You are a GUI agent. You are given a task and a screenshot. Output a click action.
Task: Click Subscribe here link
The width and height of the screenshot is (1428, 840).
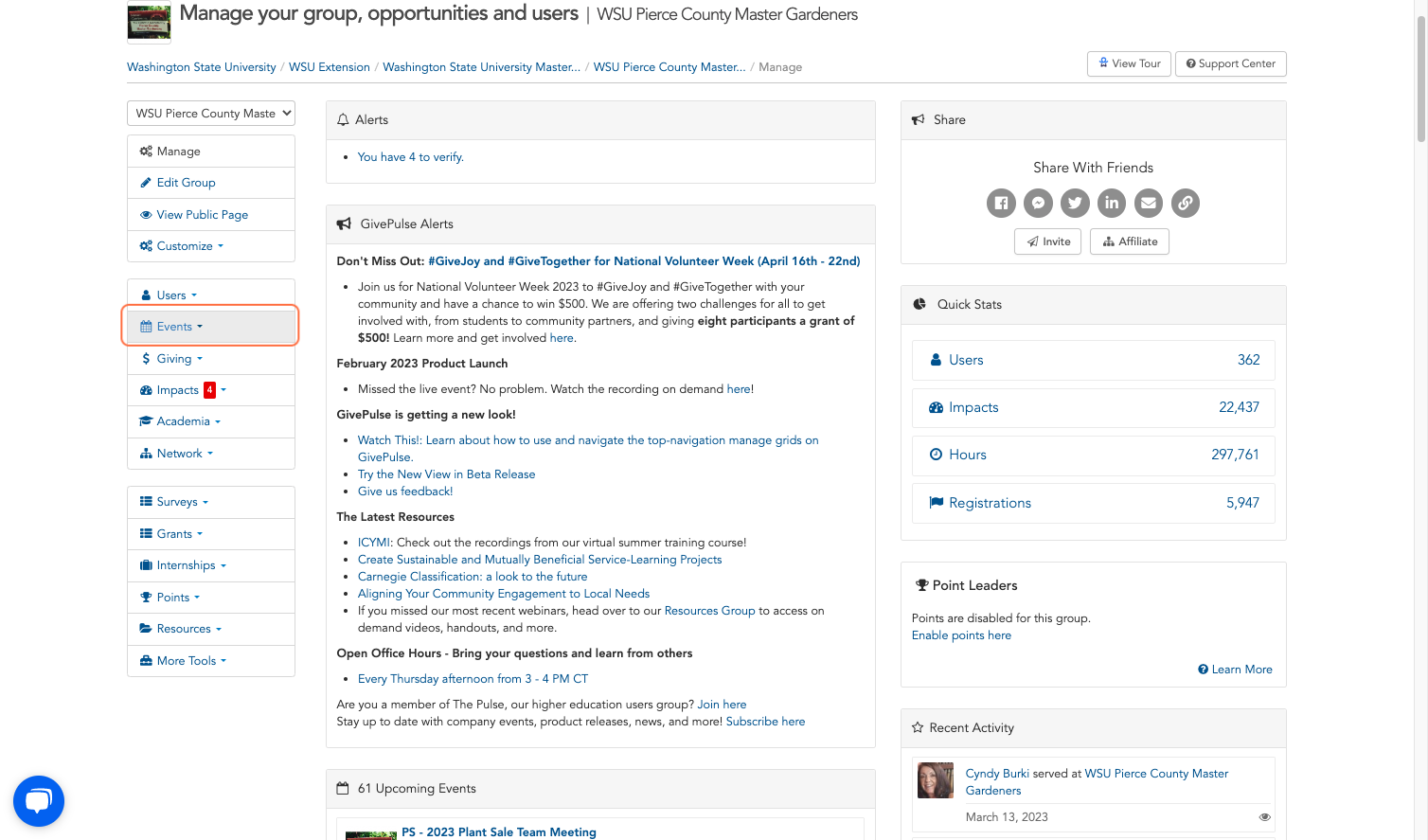(765, 722)
